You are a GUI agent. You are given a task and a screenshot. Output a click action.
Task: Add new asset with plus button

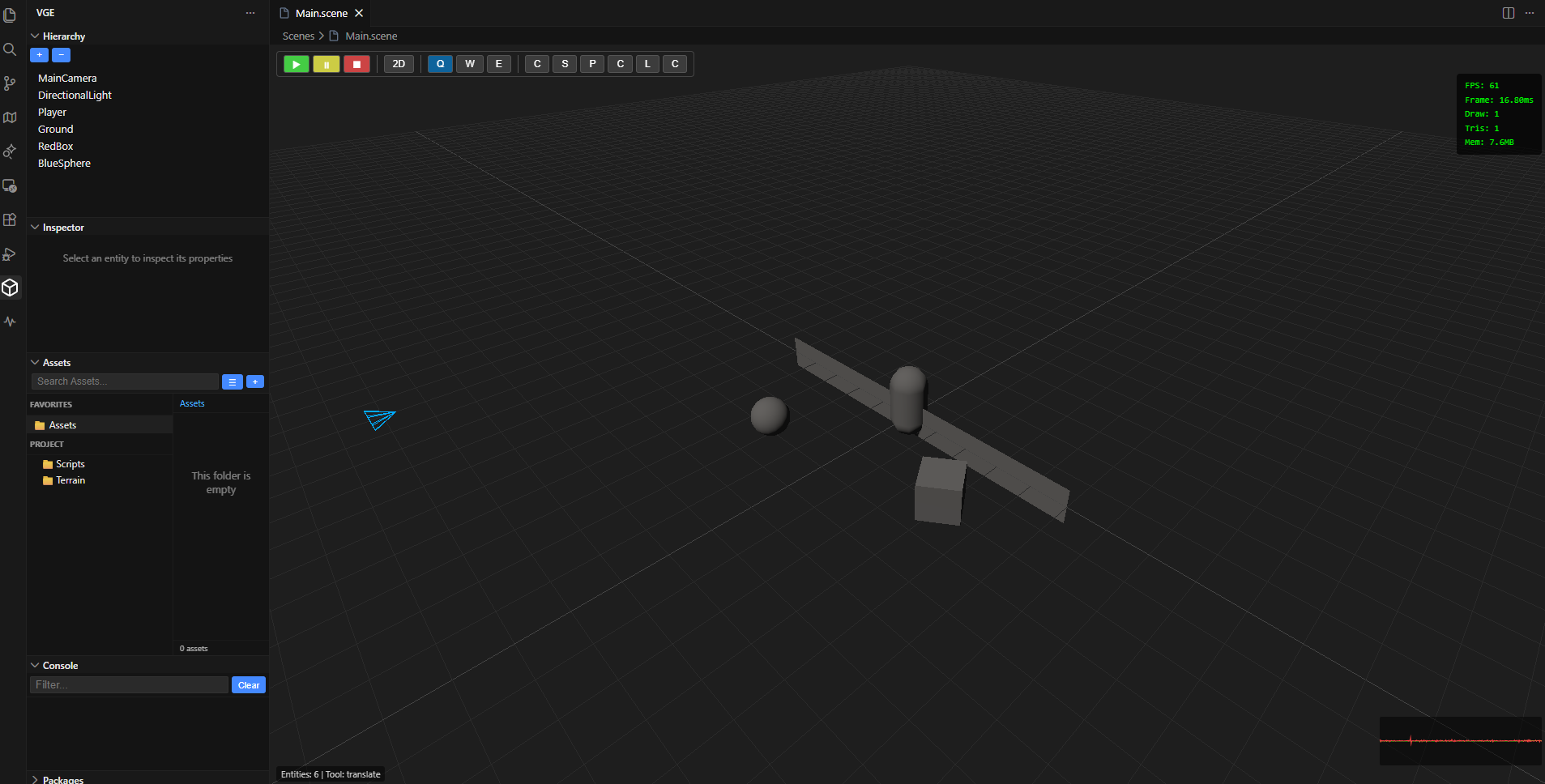(x=255, y=381)
